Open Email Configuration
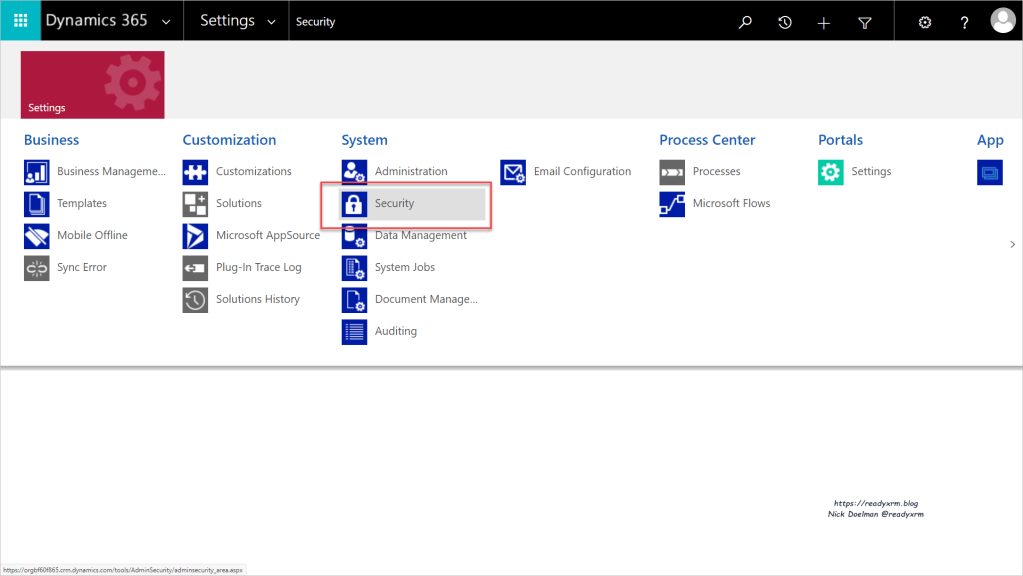1023x576 pixels. pos(581,172)
